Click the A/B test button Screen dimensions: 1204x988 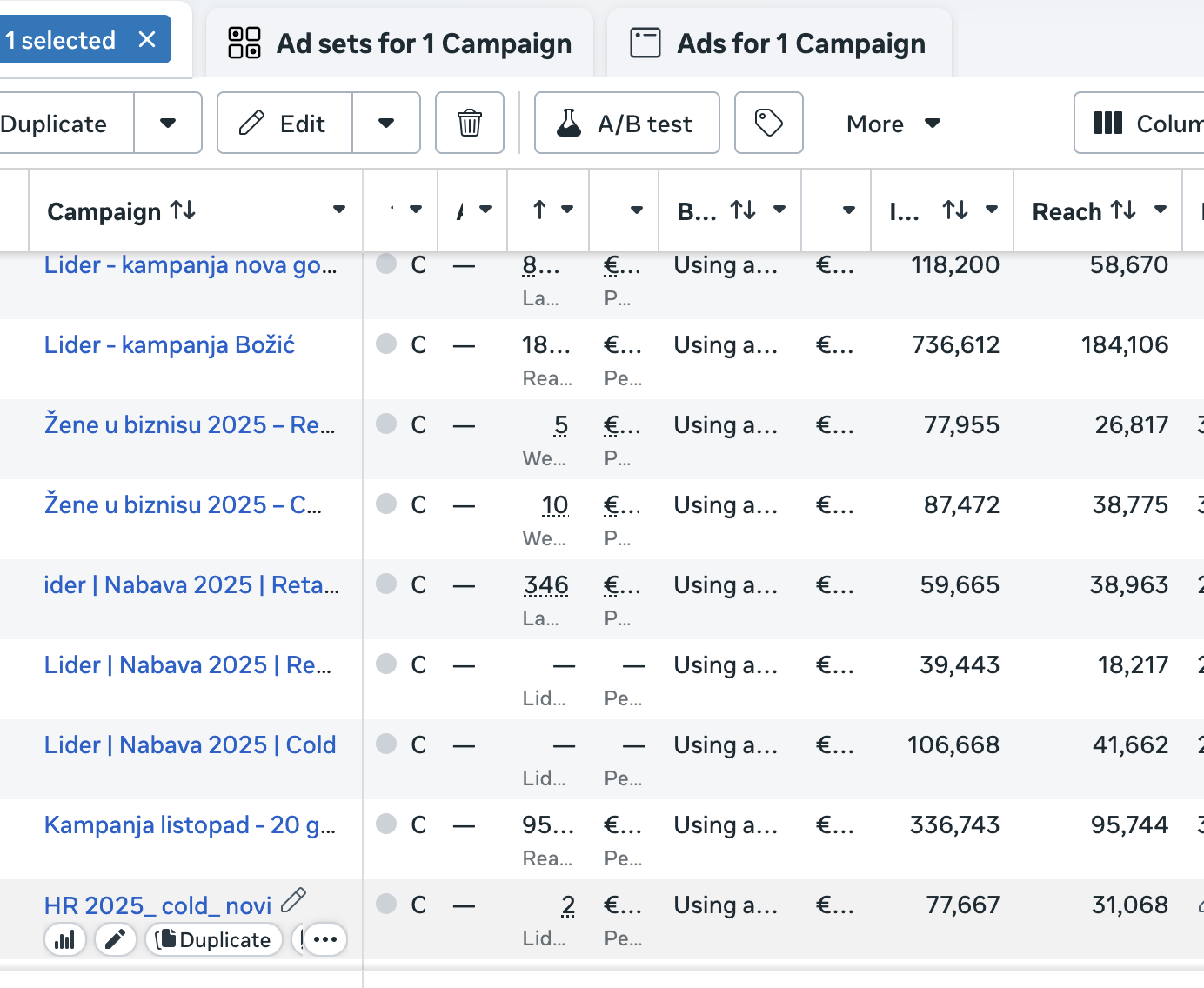point(627,123)
